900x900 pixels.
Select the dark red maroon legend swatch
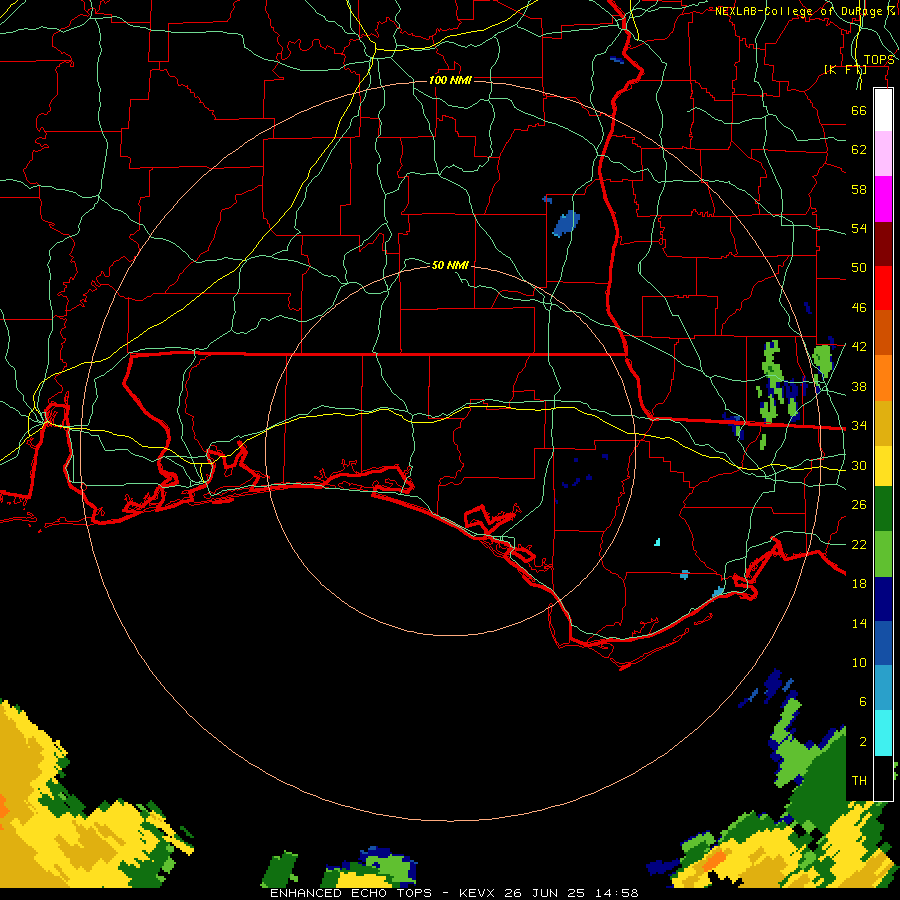coord(883,244)
